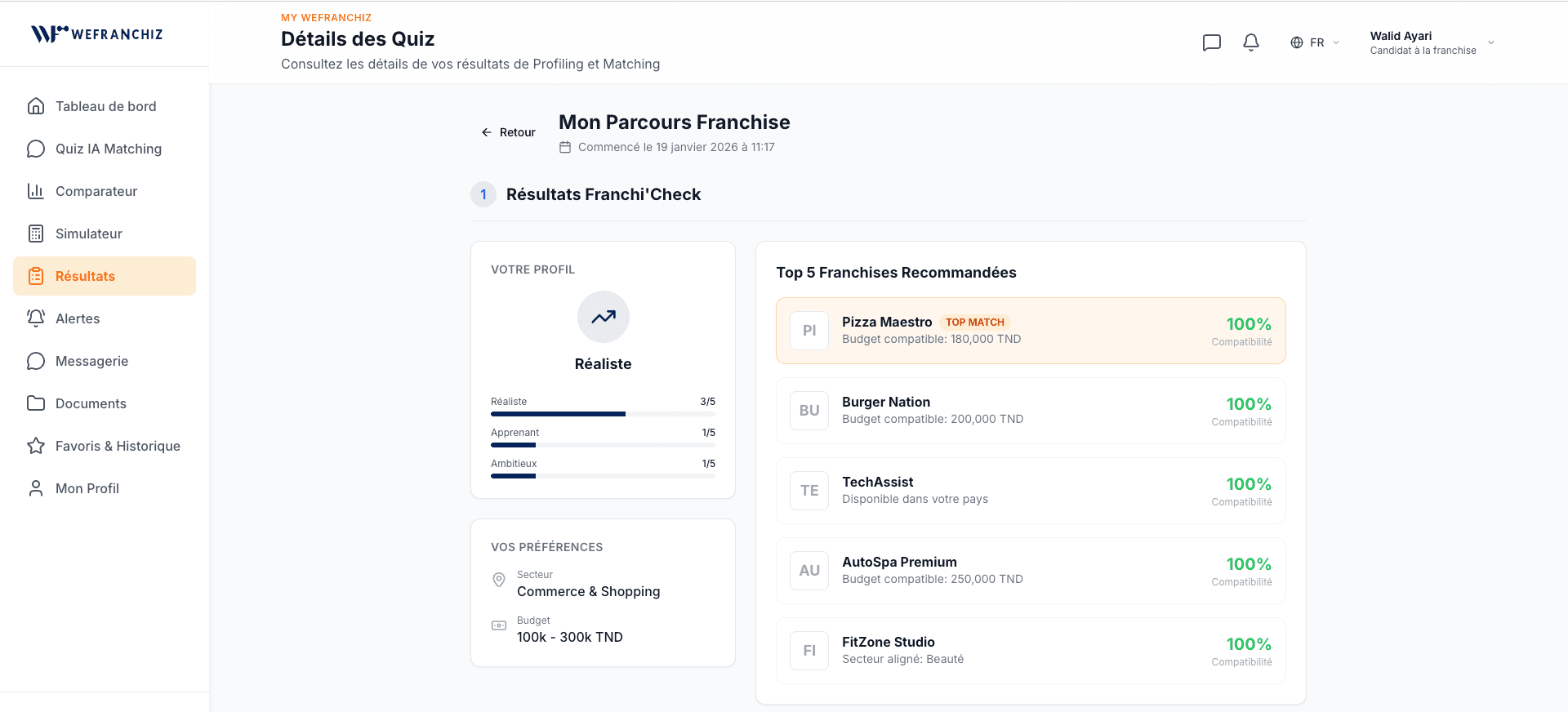Click the Simulateur calculator icon
This screenshot has width=1568, height=712.
click(36, 234)
